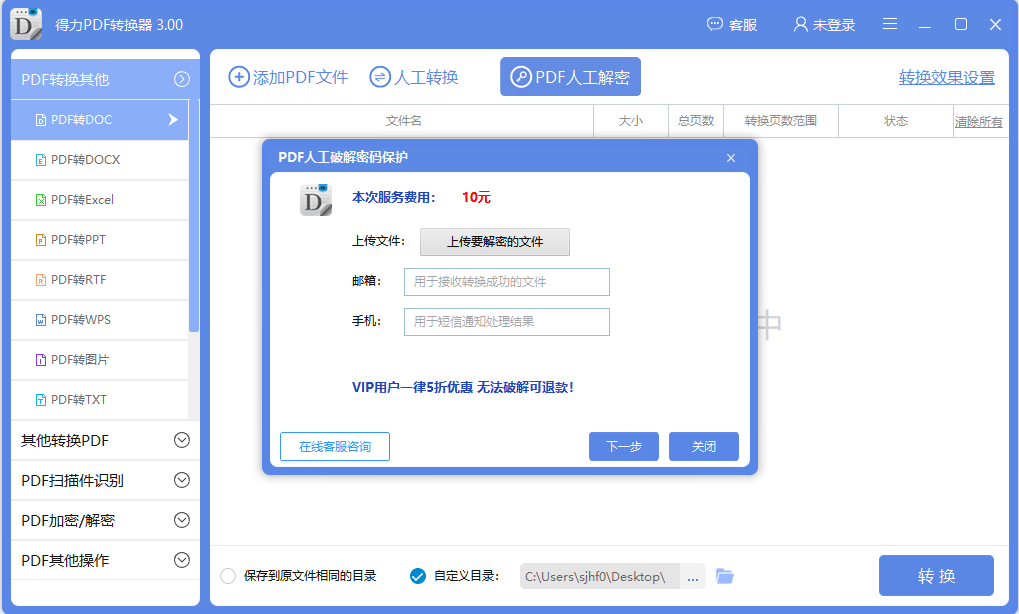Select PDF转Excel in the sidebar
The image size is (1019, 614).
[99, 199]
